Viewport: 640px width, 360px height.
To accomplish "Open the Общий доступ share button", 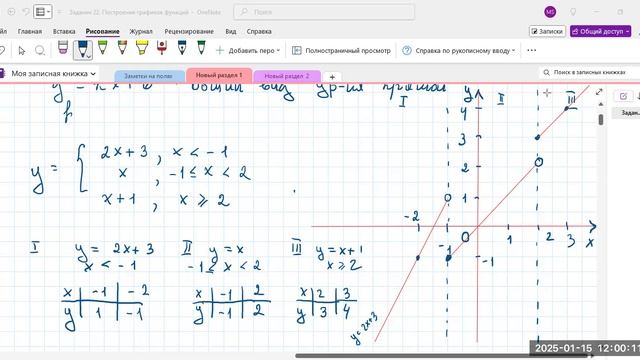I will point(600,31).
